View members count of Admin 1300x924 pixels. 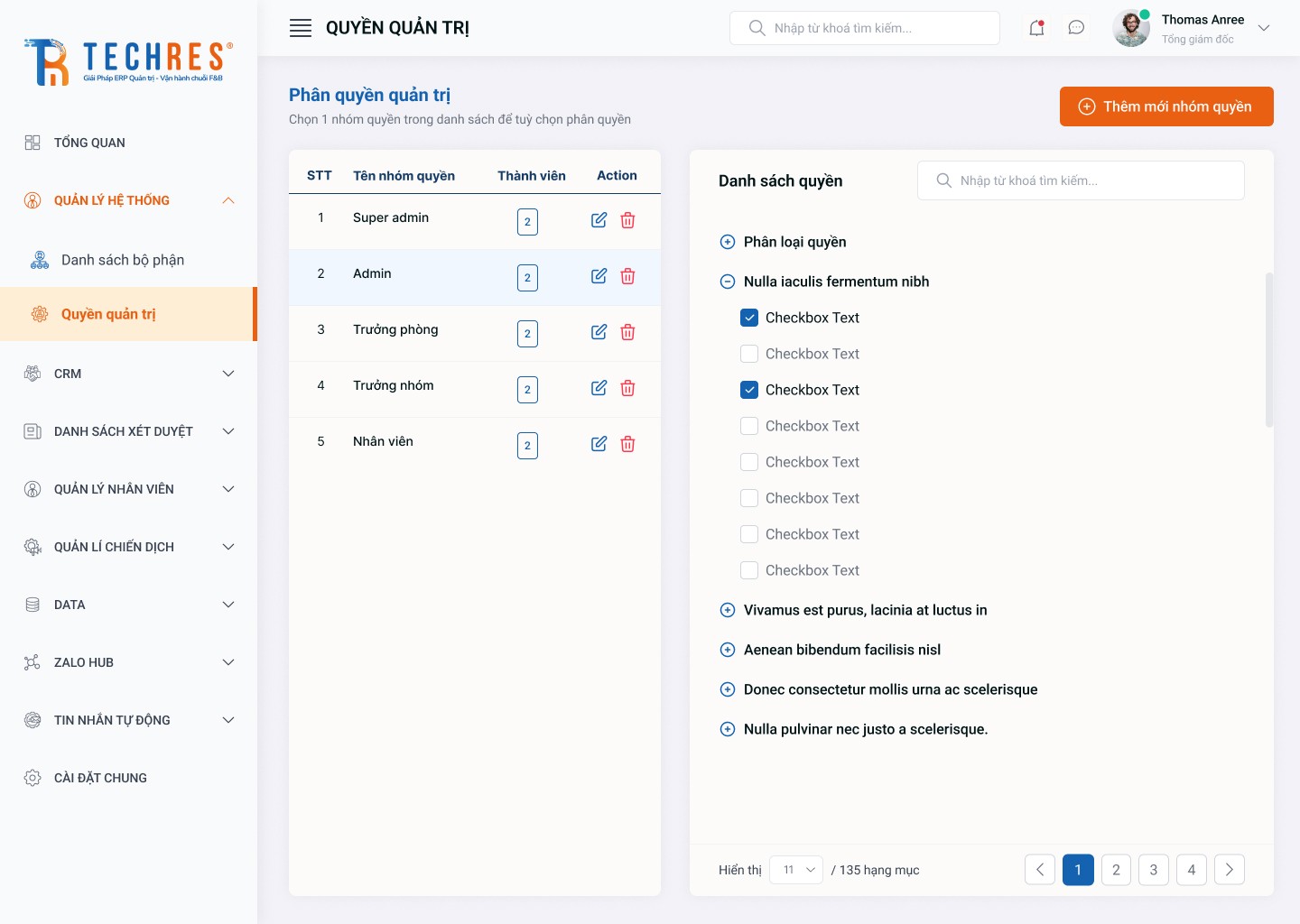pyautogui.click(x=528, y=278)
